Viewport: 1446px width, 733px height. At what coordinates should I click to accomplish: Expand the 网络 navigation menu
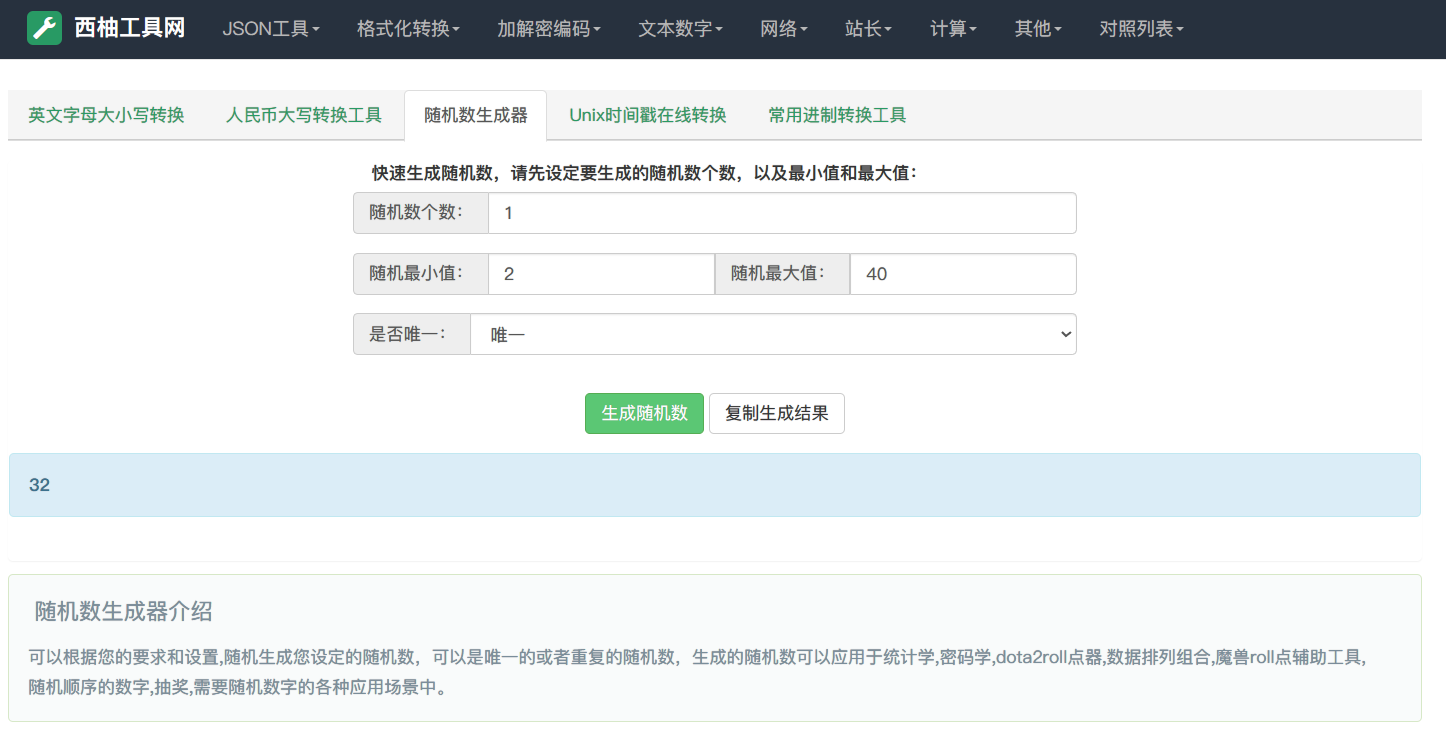(x=783, y=29)
